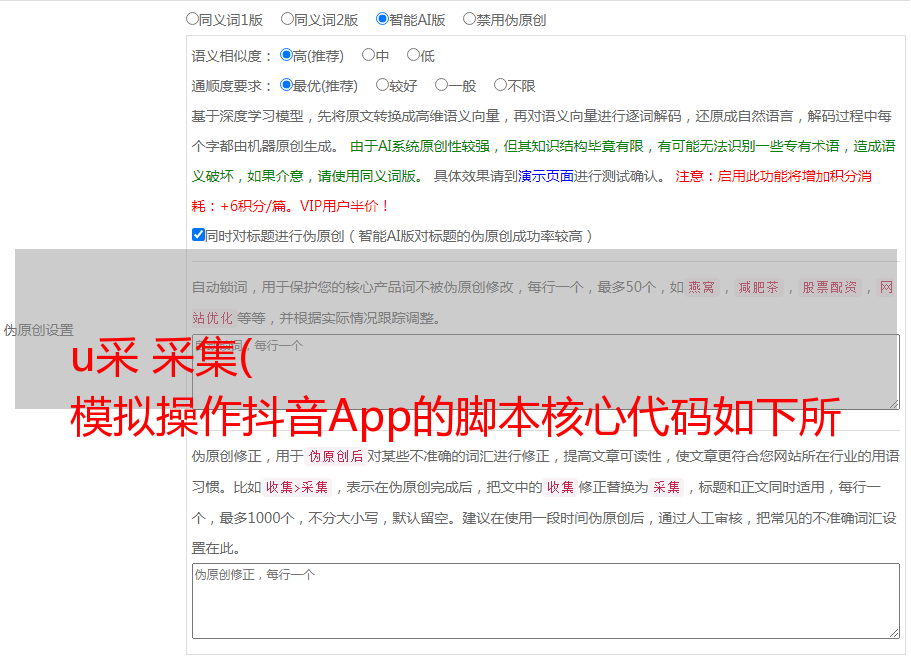Viewport: 911px width, 658px height.
Task: Set 语义相似度 to 低
Action: click(413, 55)
